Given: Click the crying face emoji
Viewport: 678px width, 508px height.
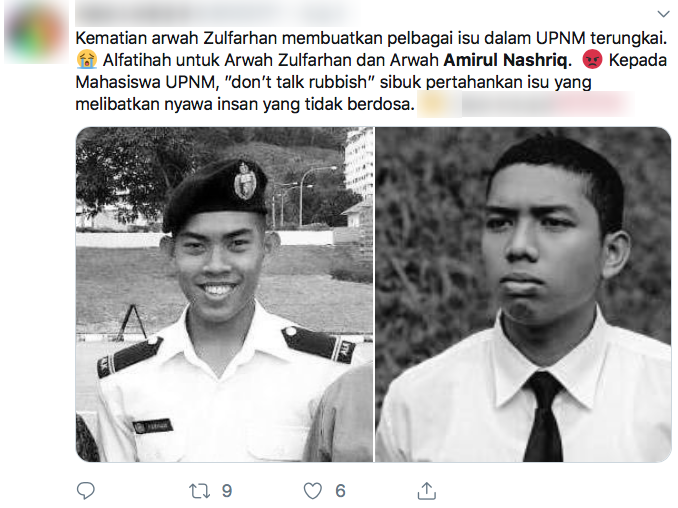Looking at the screenshot, I should (x=86, y=60).
